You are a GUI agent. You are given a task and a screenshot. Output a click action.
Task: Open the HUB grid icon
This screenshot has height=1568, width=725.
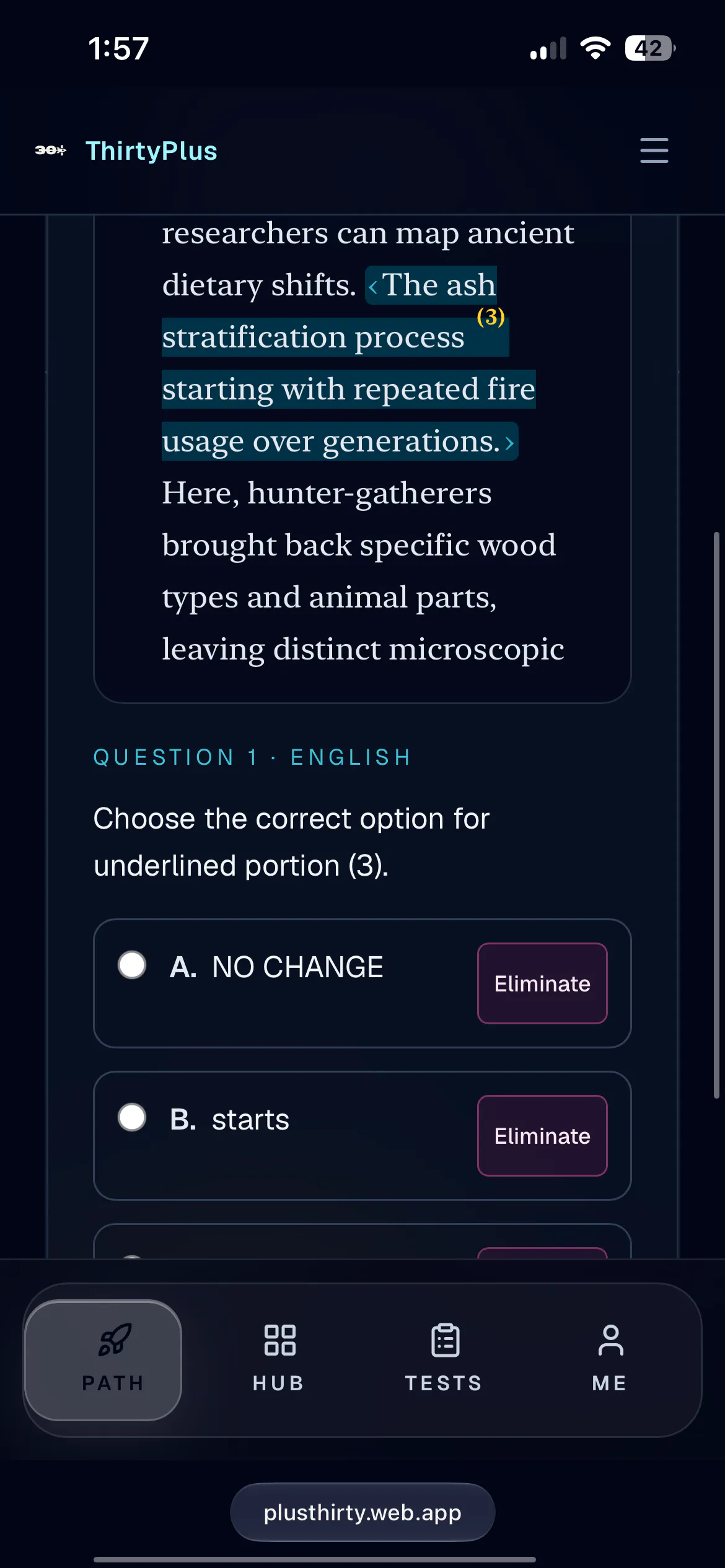coord(279,1340)
